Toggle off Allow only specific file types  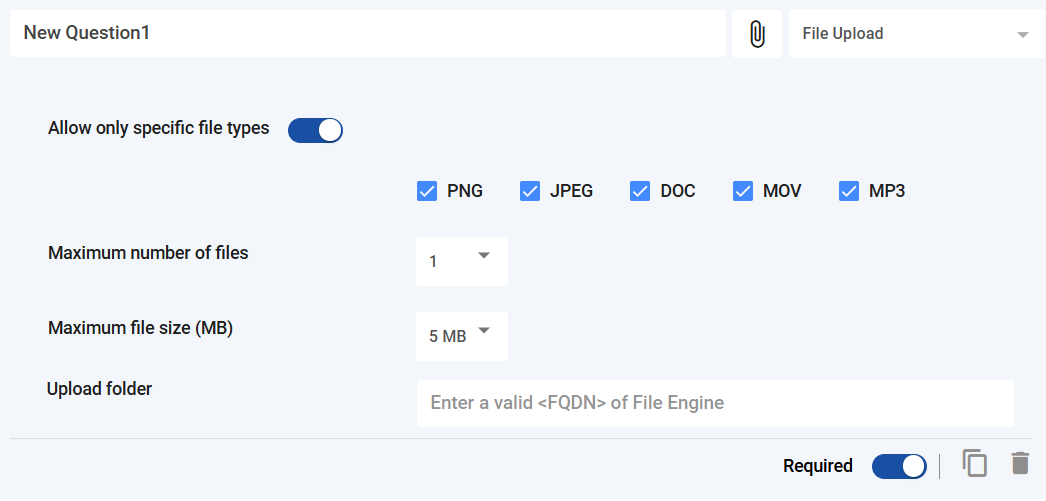[315, 130]
